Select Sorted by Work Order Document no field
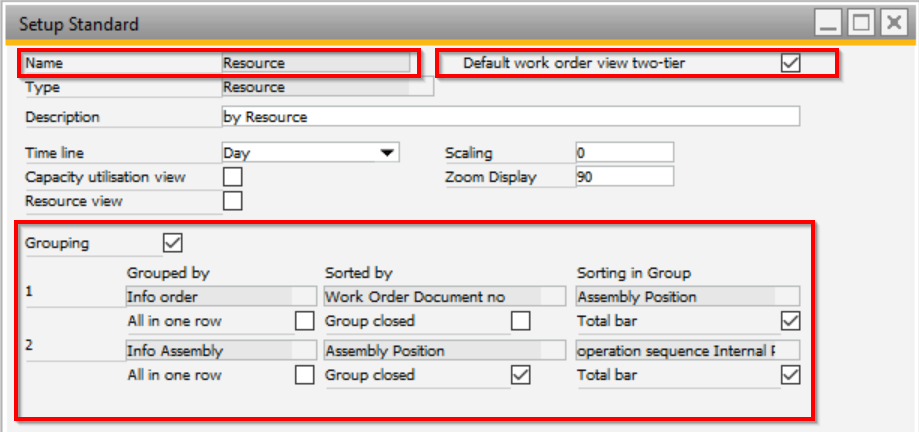 coord(432,296)
